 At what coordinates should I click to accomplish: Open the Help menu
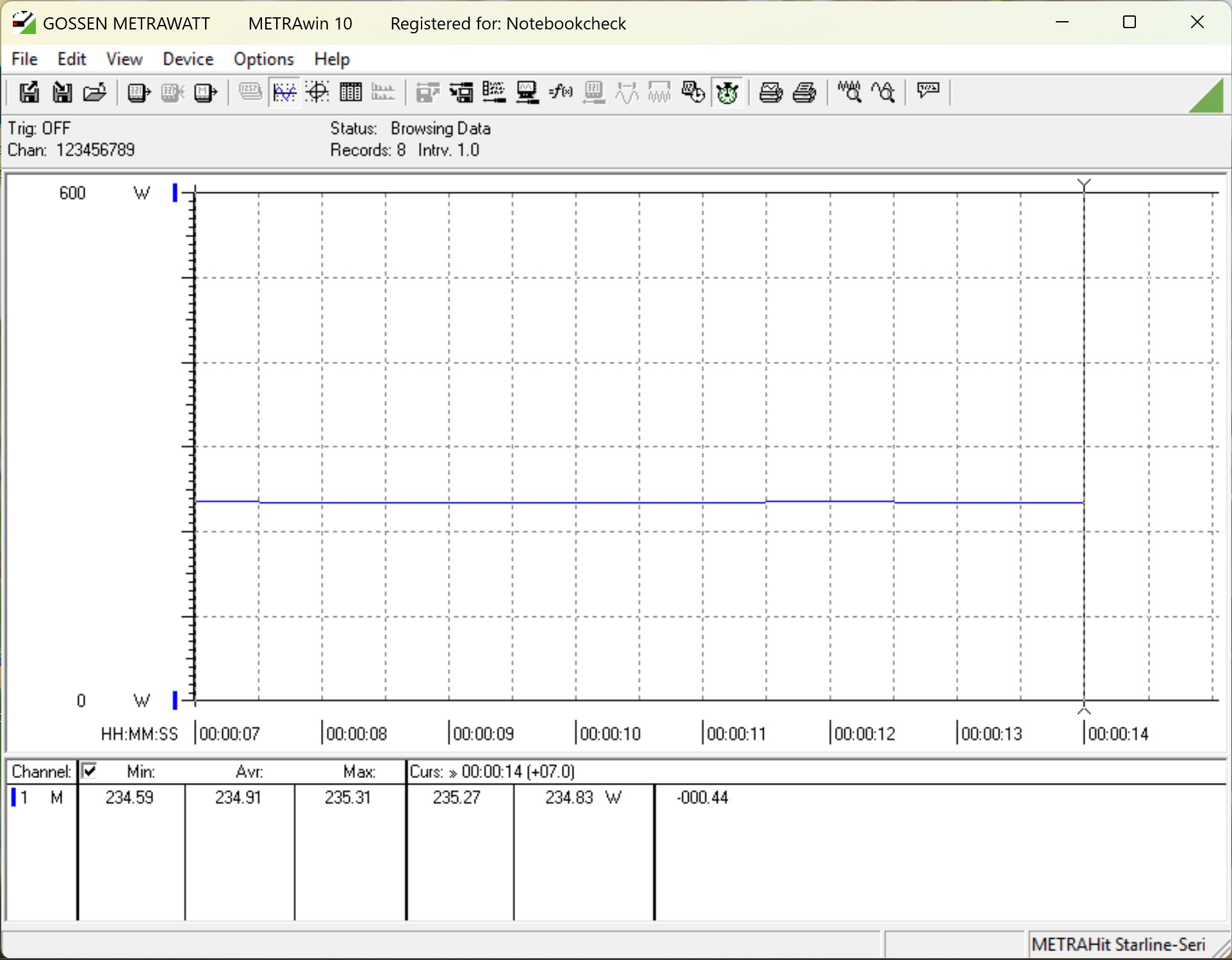pyautogui.click(x=331, y=59)
